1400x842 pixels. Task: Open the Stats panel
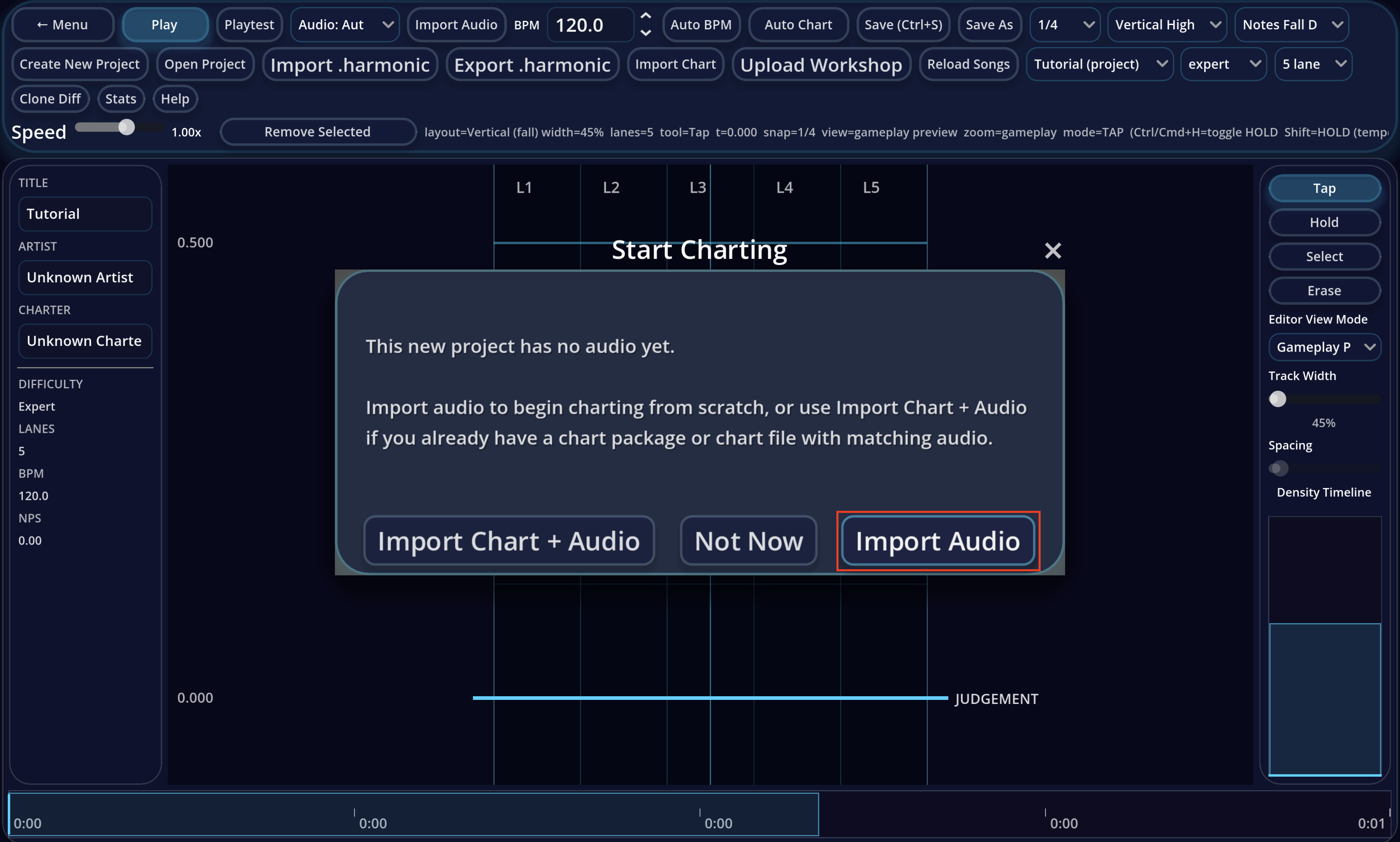click(x=121, y=99)
